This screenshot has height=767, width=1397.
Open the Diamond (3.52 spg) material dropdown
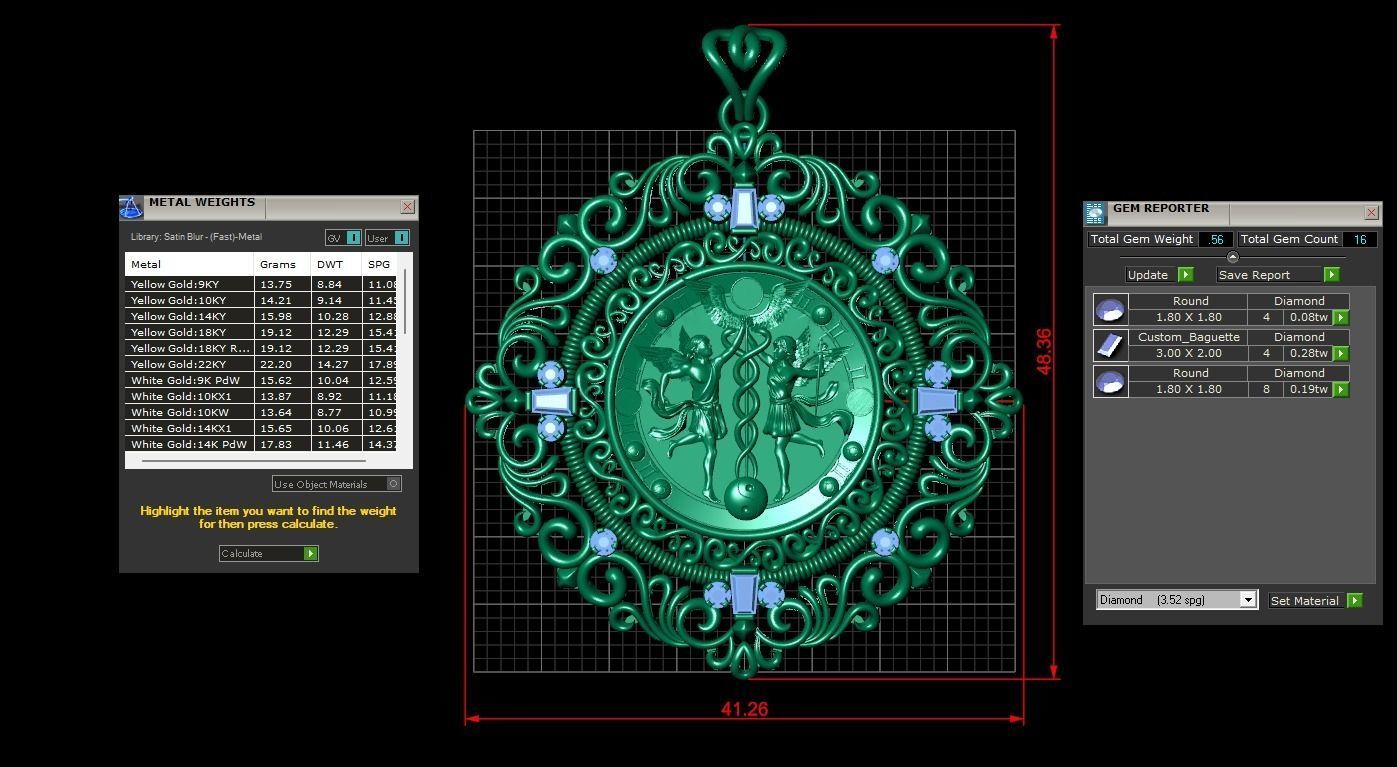[1176, 600]
